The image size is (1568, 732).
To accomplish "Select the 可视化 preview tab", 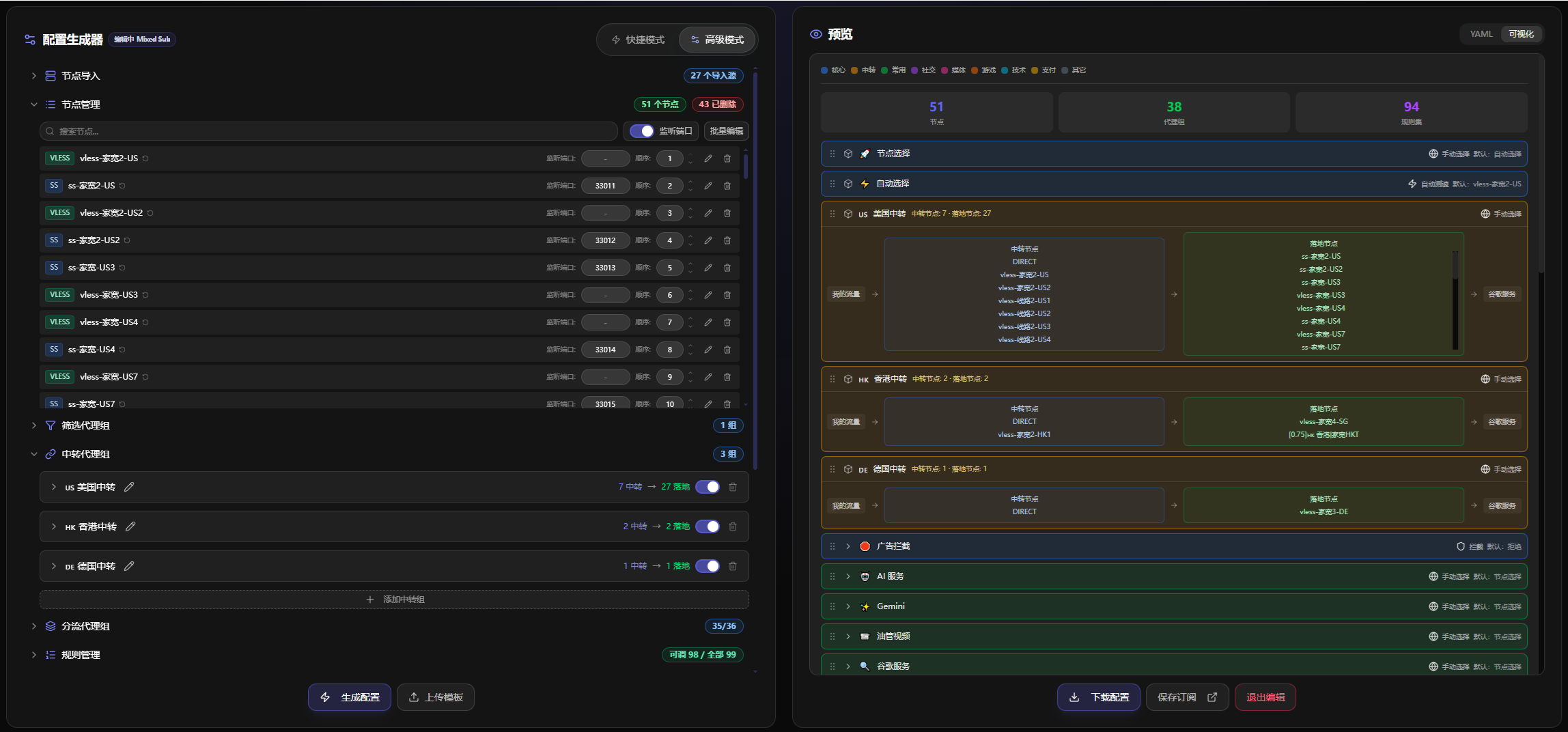I will pos(1521,34).
